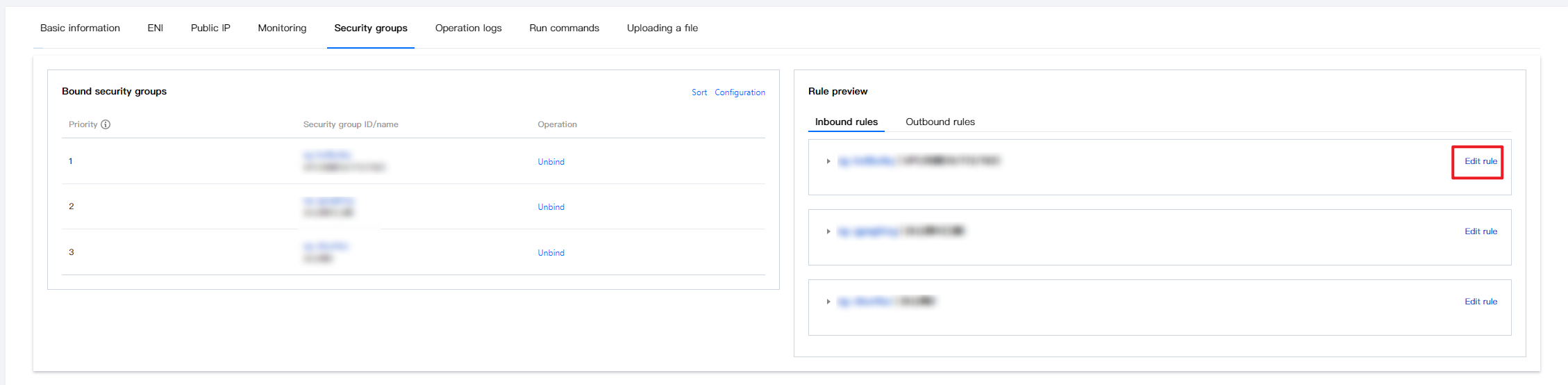The height and width of the screenshot is (385, 1568).
Task: Go to the Monitoring tab
Action: pos(282,28)
